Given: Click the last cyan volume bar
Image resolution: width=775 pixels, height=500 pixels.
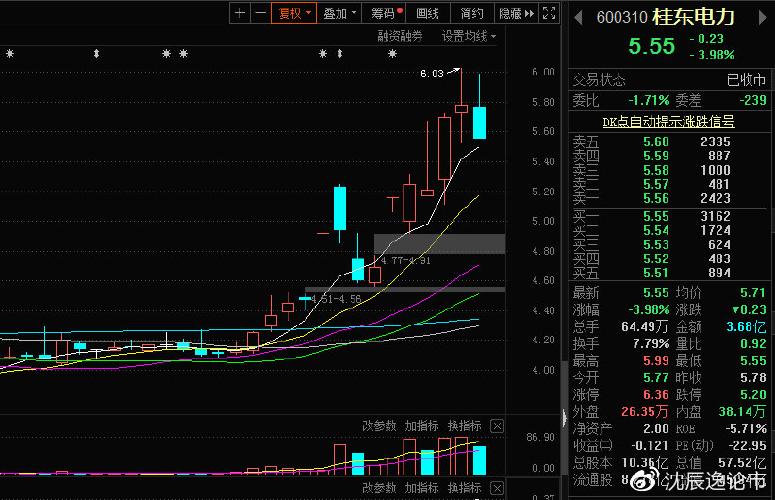Looking at the screenshot, I should tap(479, 460).
